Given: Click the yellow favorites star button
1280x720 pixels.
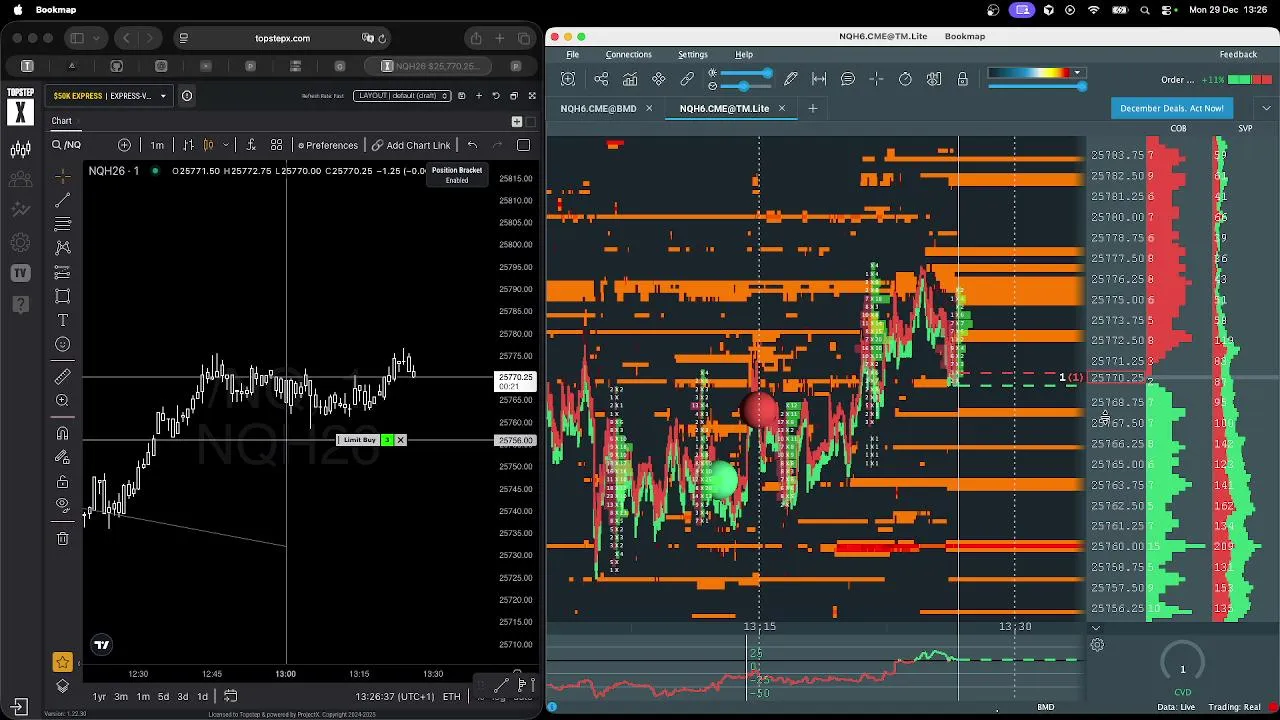Looking at the screenshot, I should [62, 662].
